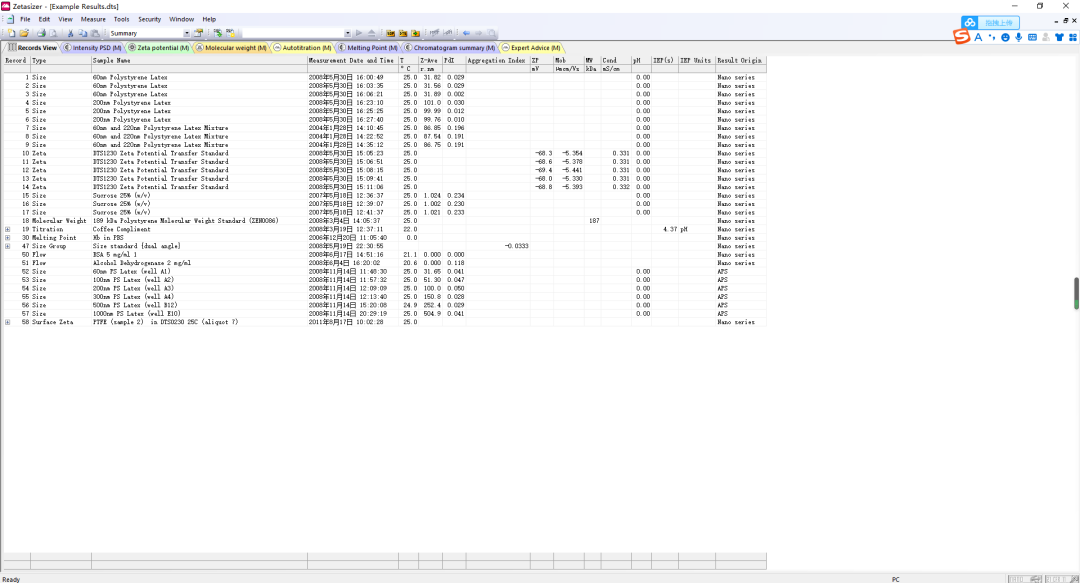Open the Measure menu
1080x583 pixels.
(x=93, y=19)
